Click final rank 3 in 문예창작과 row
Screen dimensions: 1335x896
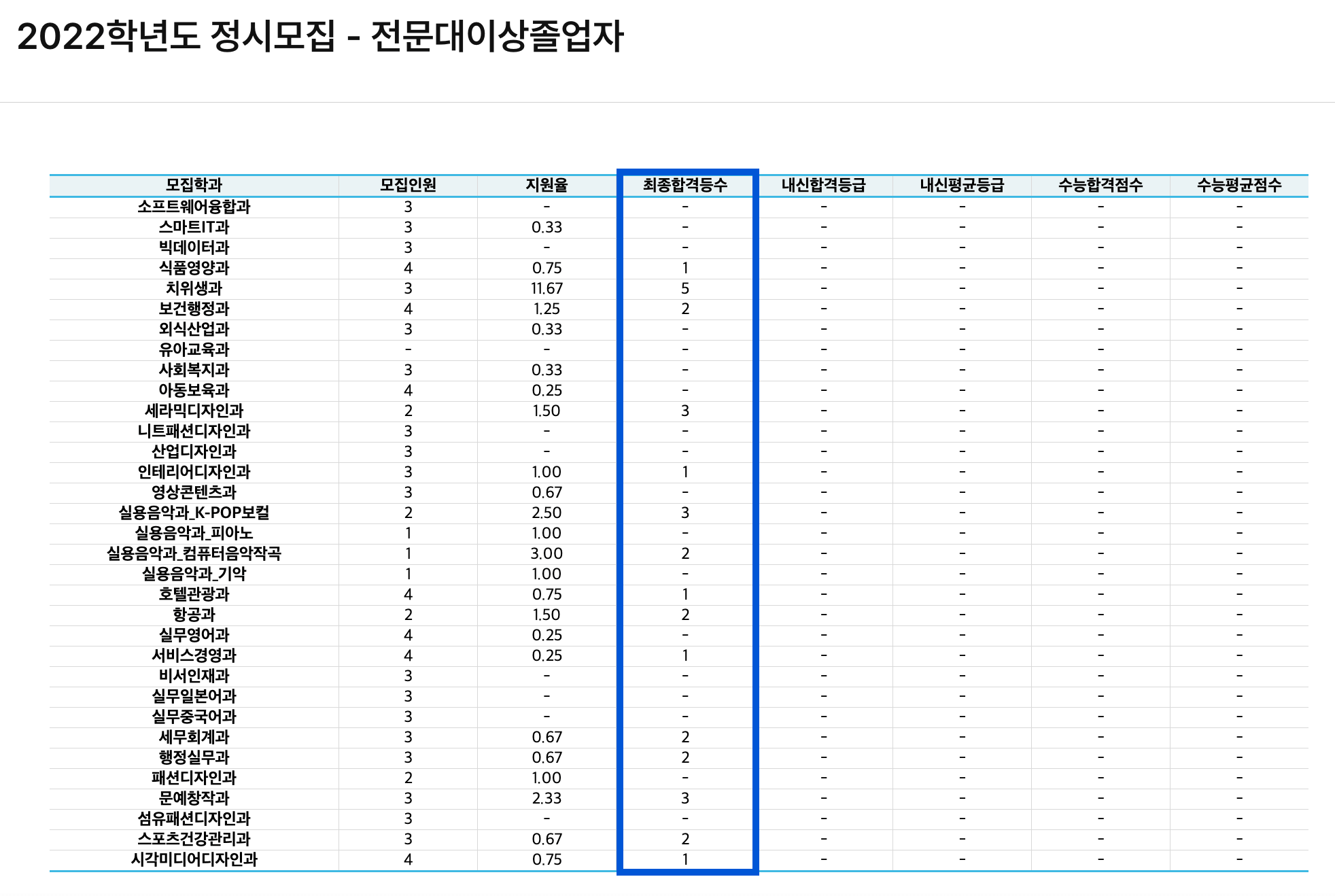[x=685, y=798]
